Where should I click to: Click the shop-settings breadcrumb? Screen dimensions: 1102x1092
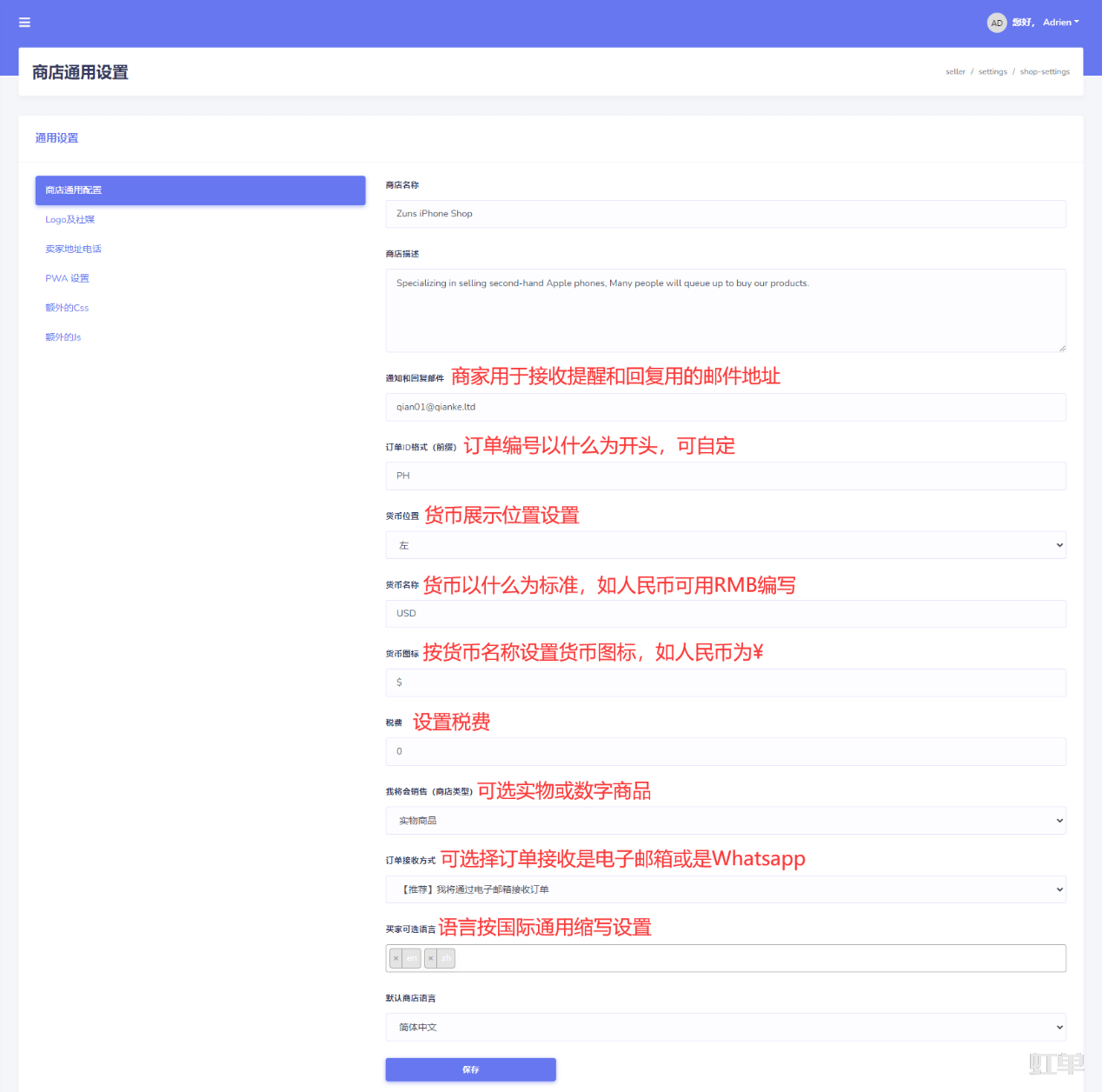pyautogui.click(x=1045, y=72)
